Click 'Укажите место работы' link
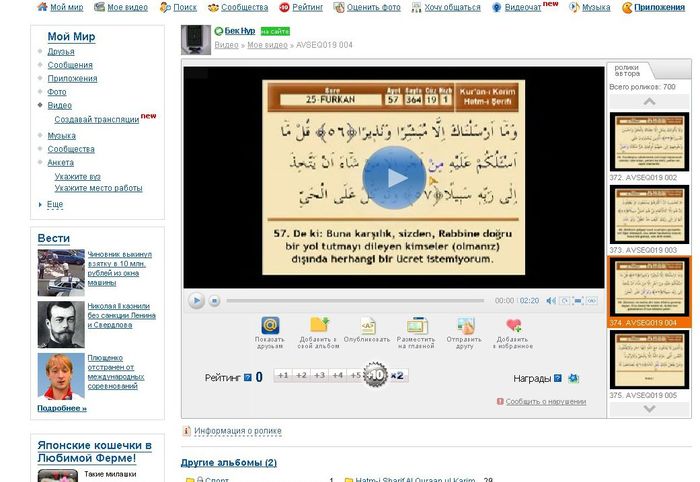The width and height of the screenshot is (700, 482). (99, 188)
